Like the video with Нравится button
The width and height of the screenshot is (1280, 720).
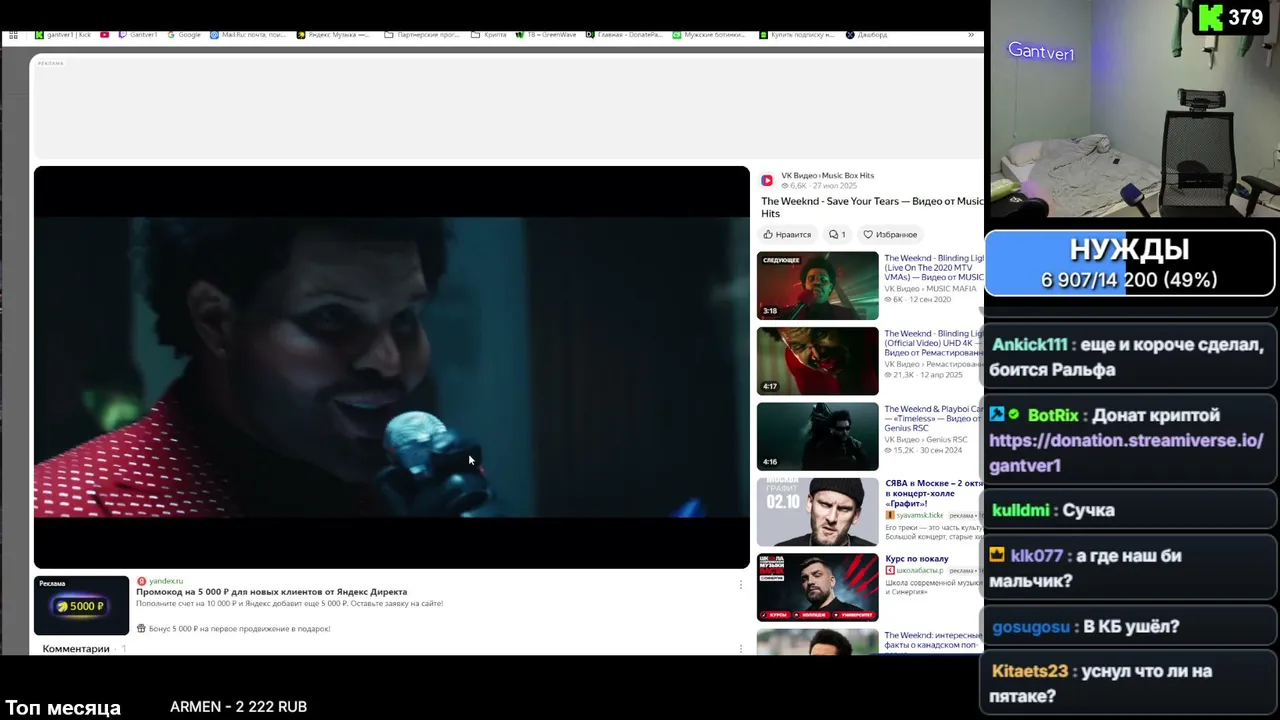tap(787, 234)
